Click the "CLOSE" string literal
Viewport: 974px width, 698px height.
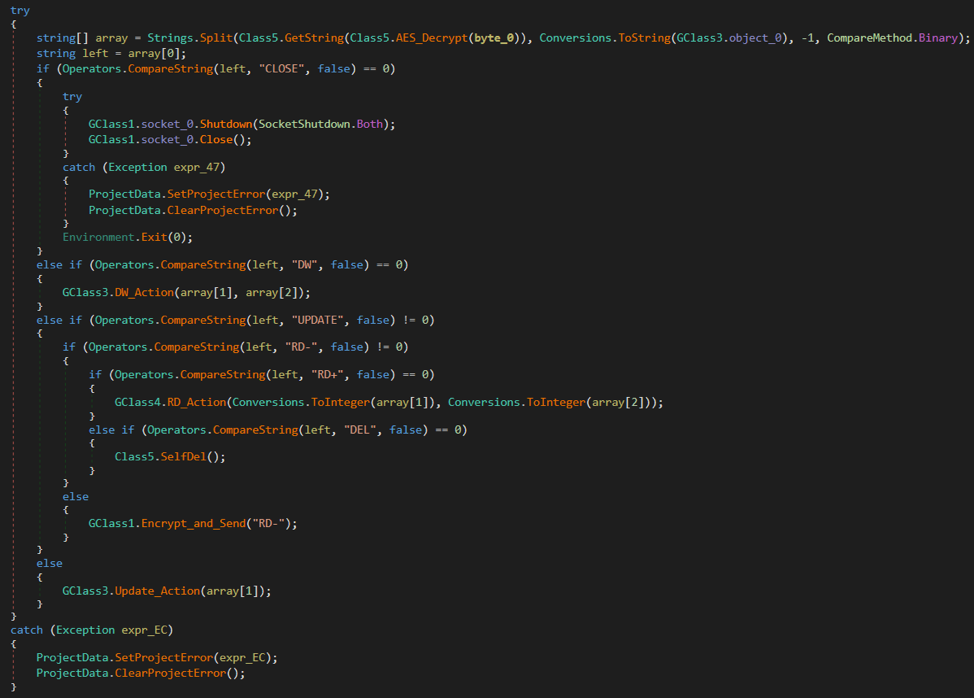283,69
